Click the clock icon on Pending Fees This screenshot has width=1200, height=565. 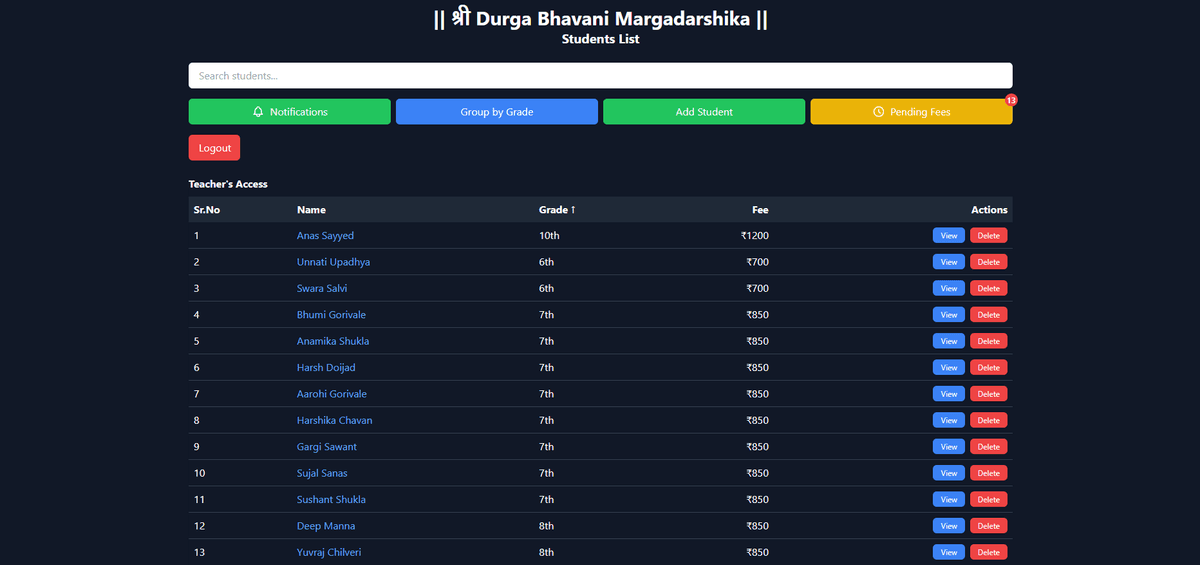click(x=878, y=112)
